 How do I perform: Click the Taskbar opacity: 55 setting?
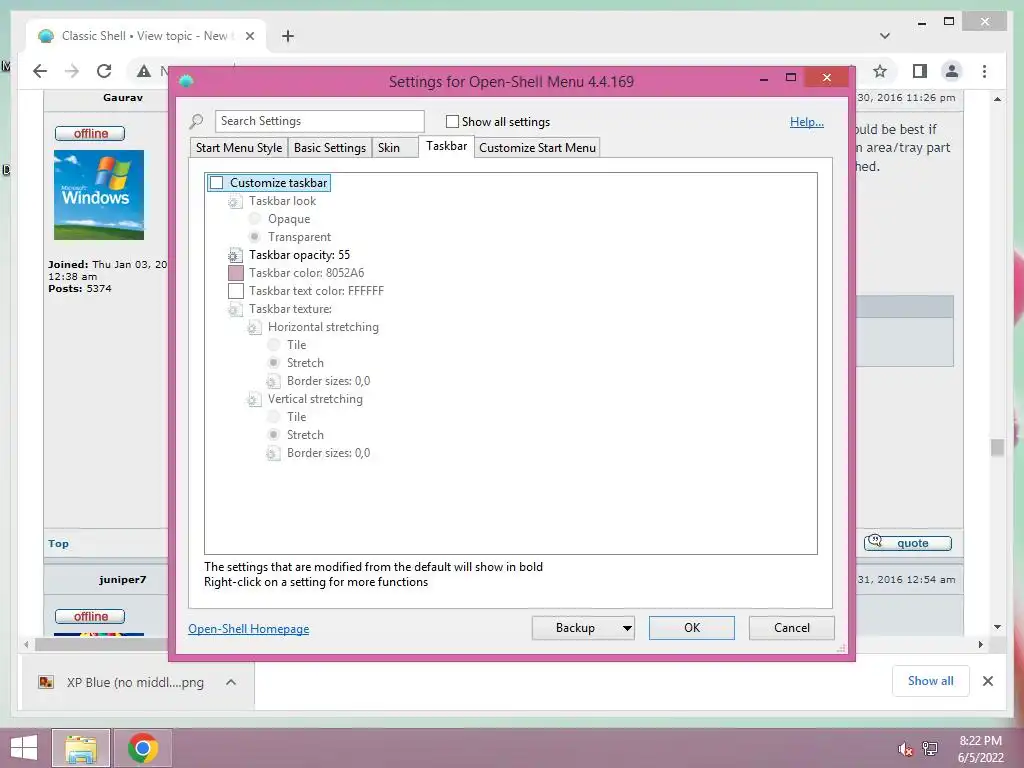[x=299, y=255]
